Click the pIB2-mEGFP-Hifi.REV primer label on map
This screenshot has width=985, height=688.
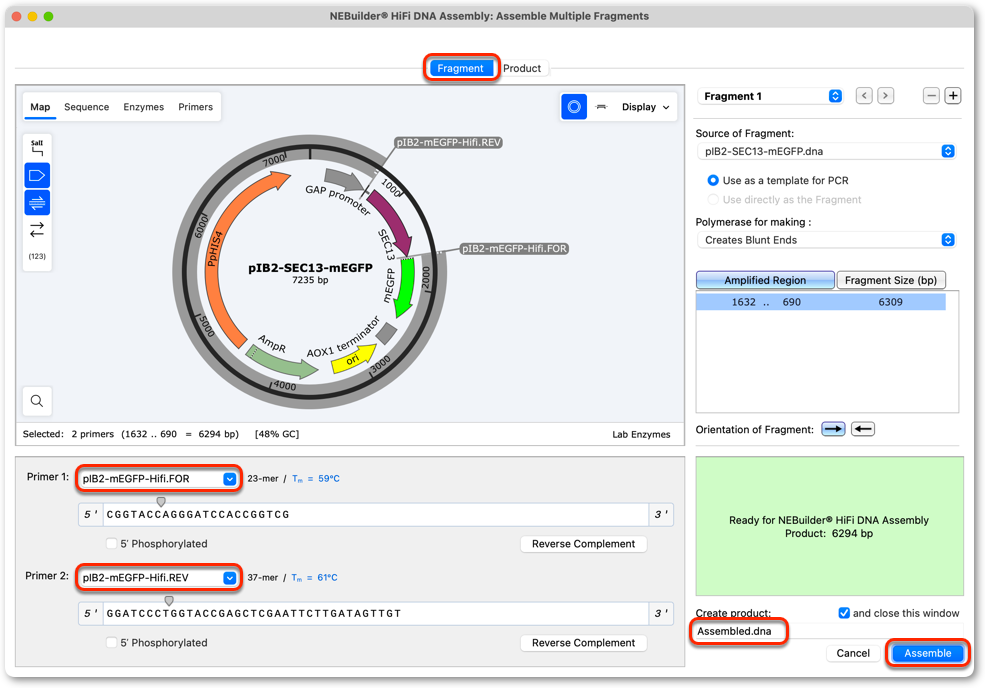click(x=449, y=143)
